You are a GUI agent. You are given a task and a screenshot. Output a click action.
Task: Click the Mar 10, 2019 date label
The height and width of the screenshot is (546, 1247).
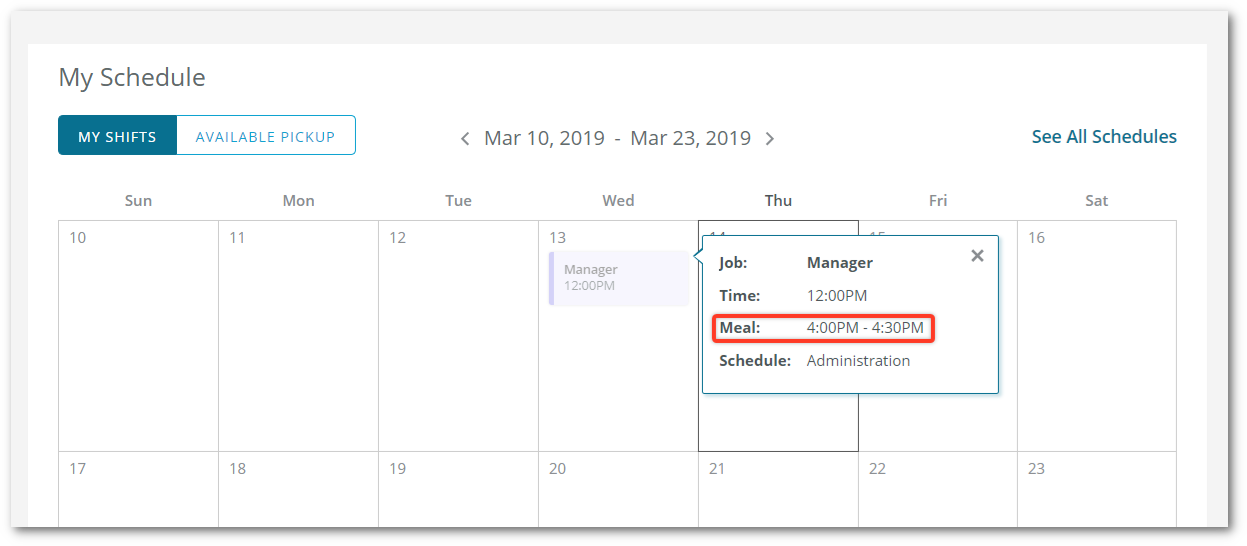click(x=544, y=138)
